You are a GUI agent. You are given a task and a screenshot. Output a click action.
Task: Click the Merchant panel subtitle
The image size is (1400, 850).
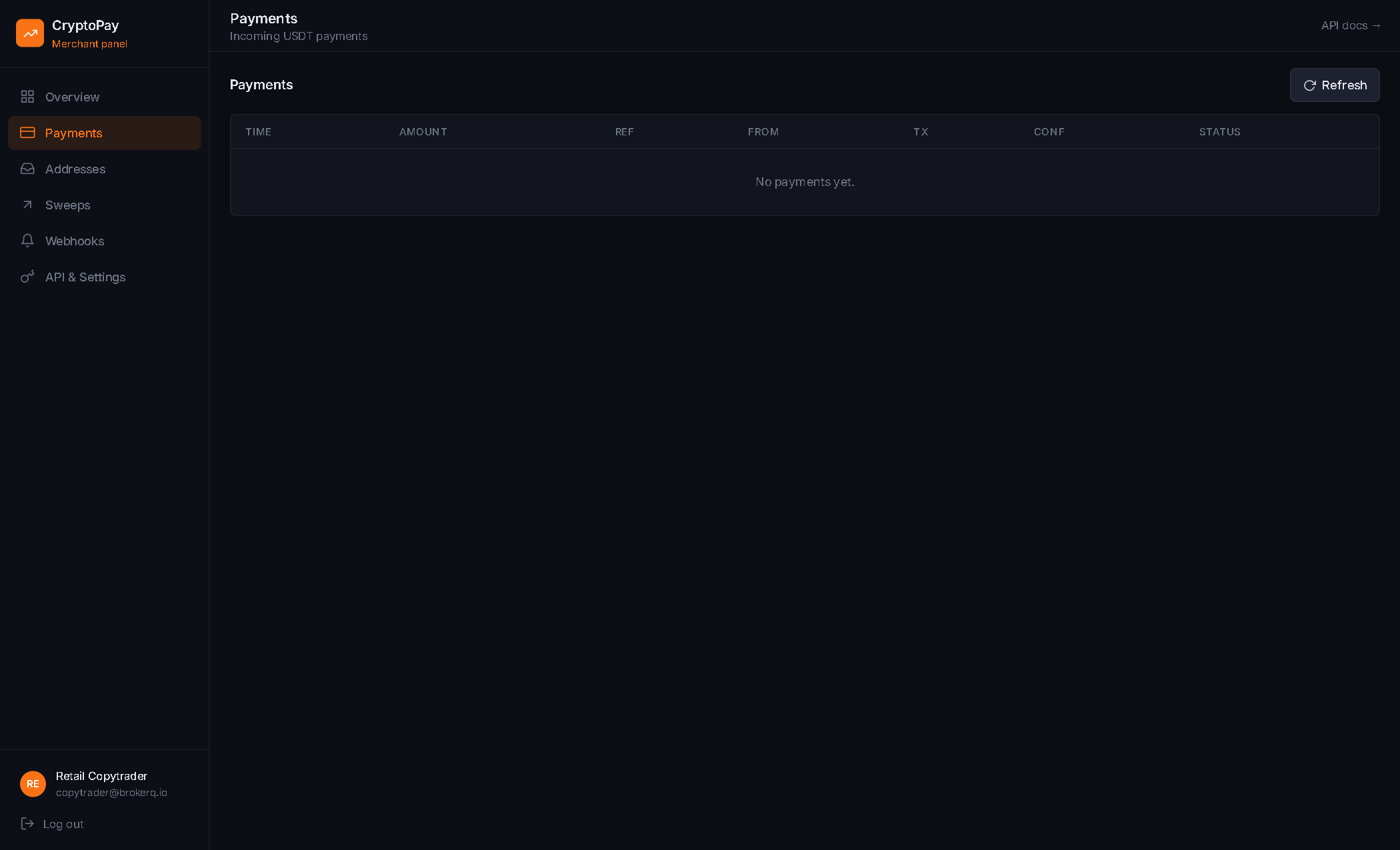(89, 44)
